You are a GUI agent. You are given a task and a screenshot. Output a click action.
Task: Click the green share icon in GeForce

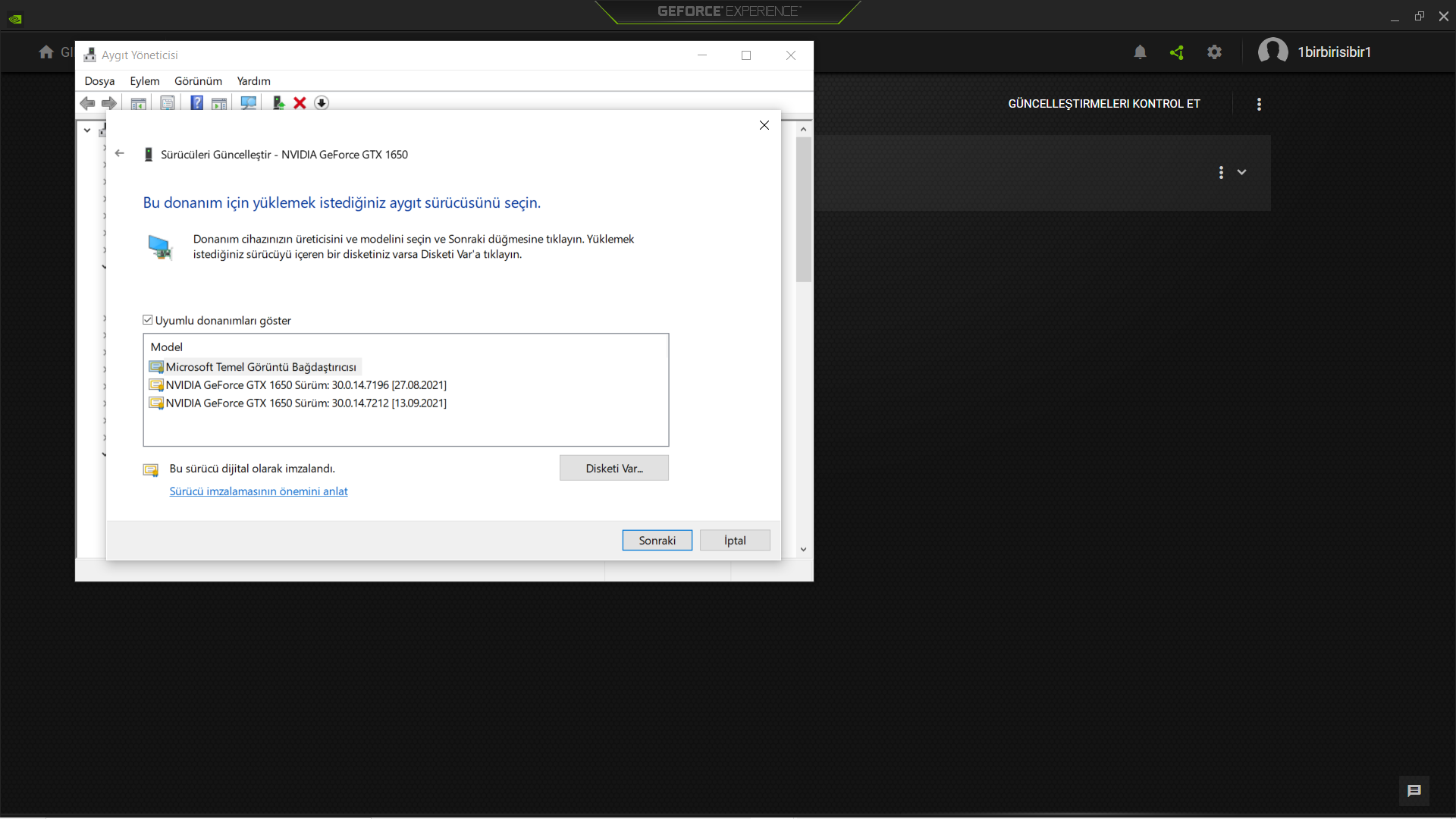[1177, 52]
